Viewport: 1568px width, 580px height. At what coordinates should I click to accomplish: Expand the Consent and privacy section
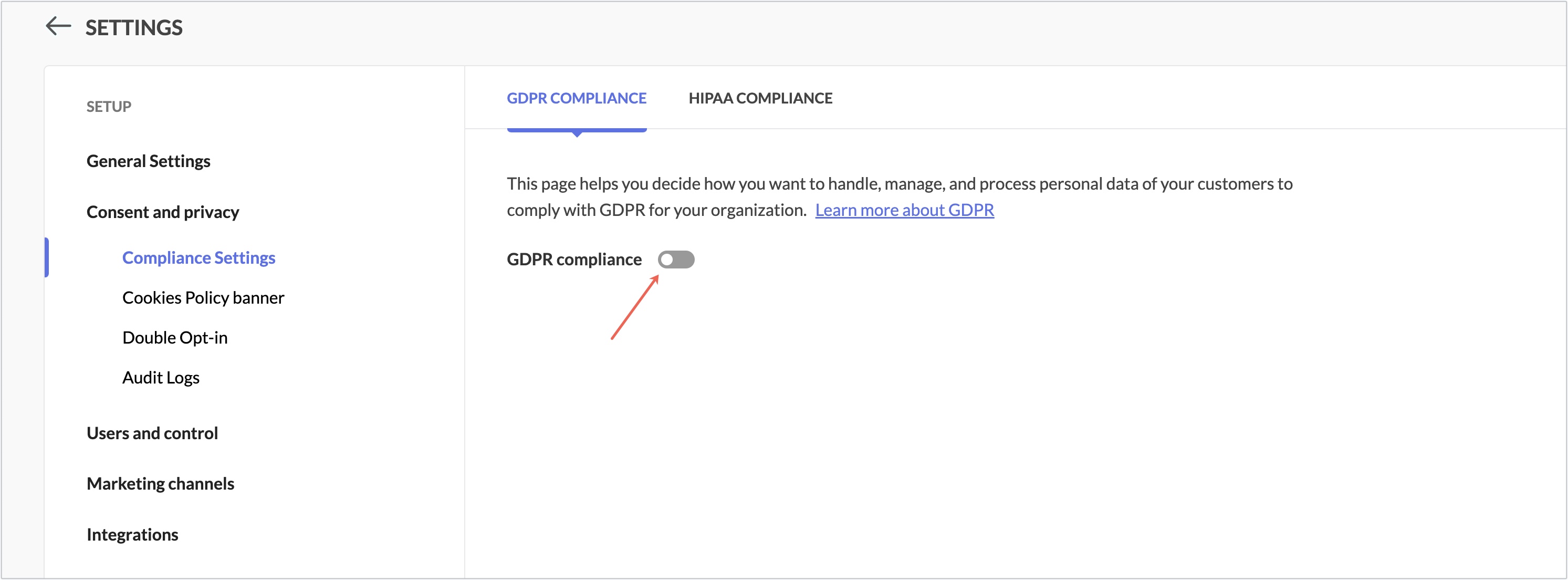[x=162, y=212]
